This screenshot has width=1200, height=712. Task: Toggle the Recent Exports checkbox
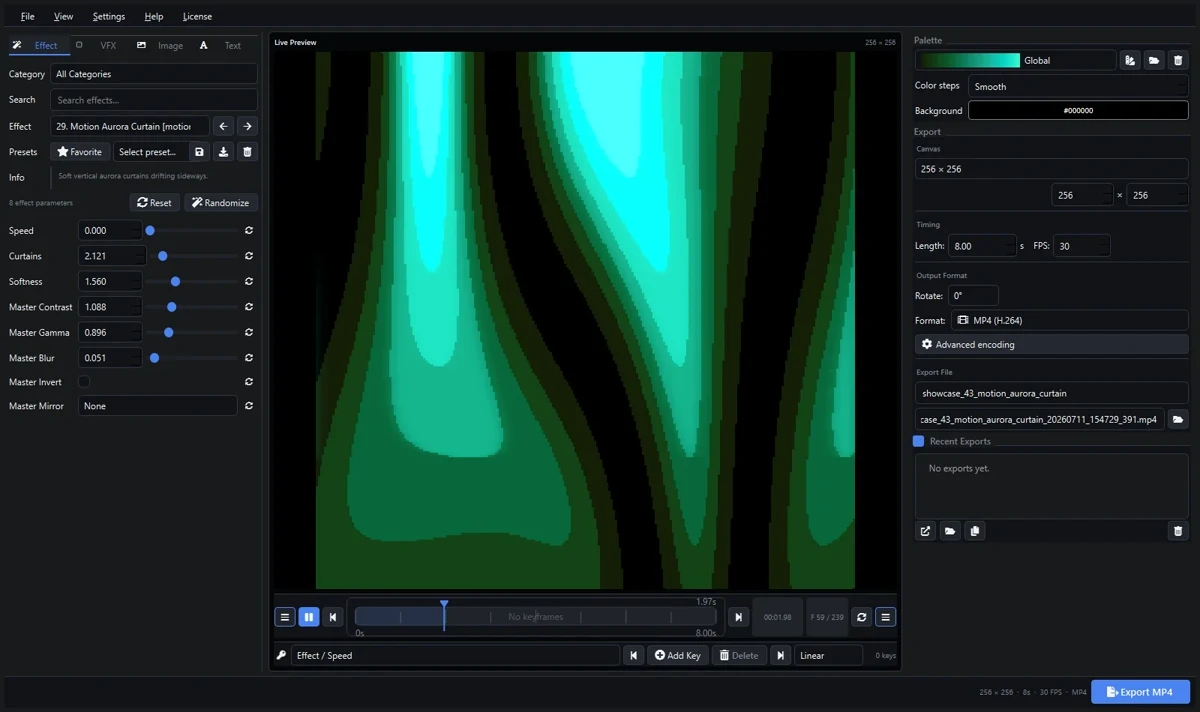(x=919, y=441)
